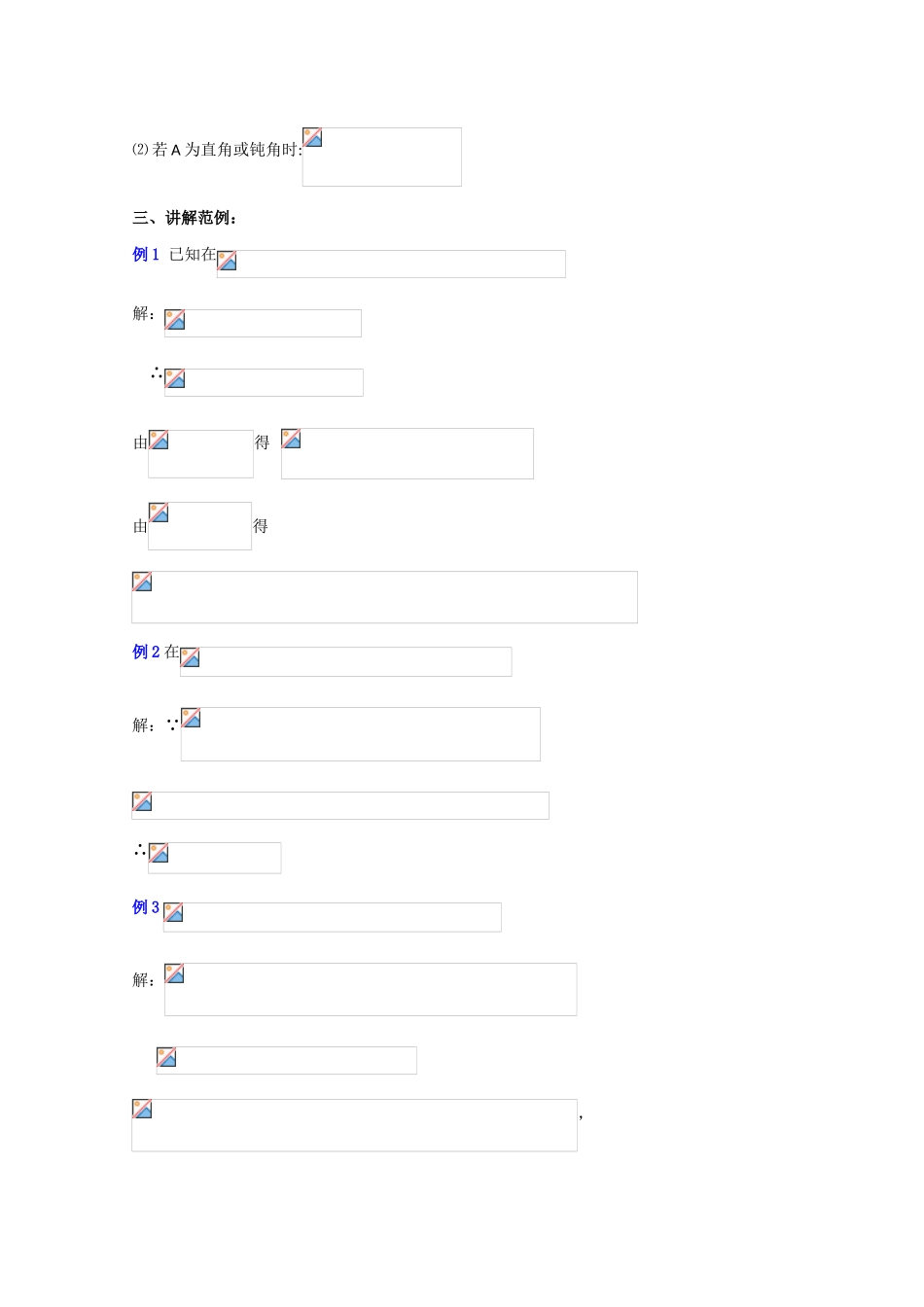Click broken image icon after first "∴" under 例1
The height and width of the screenshot is (1307, 924).
coord(175,378)
